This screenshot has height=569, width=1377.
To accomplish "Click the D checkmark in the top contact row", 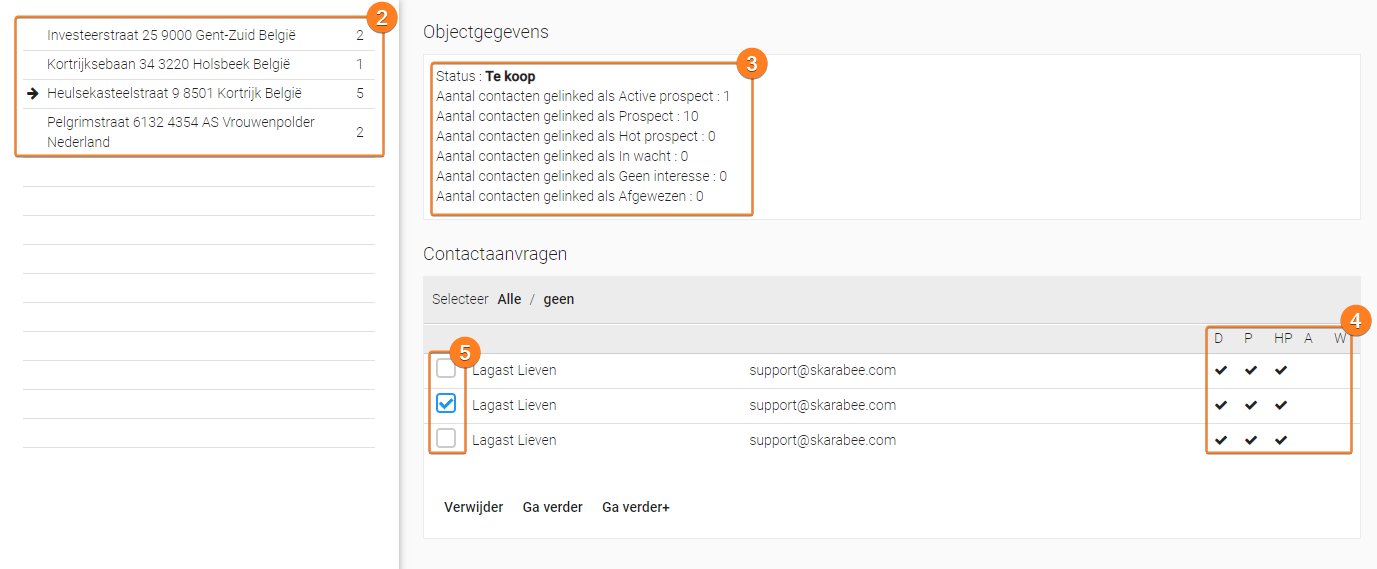I will [1220, 371].
